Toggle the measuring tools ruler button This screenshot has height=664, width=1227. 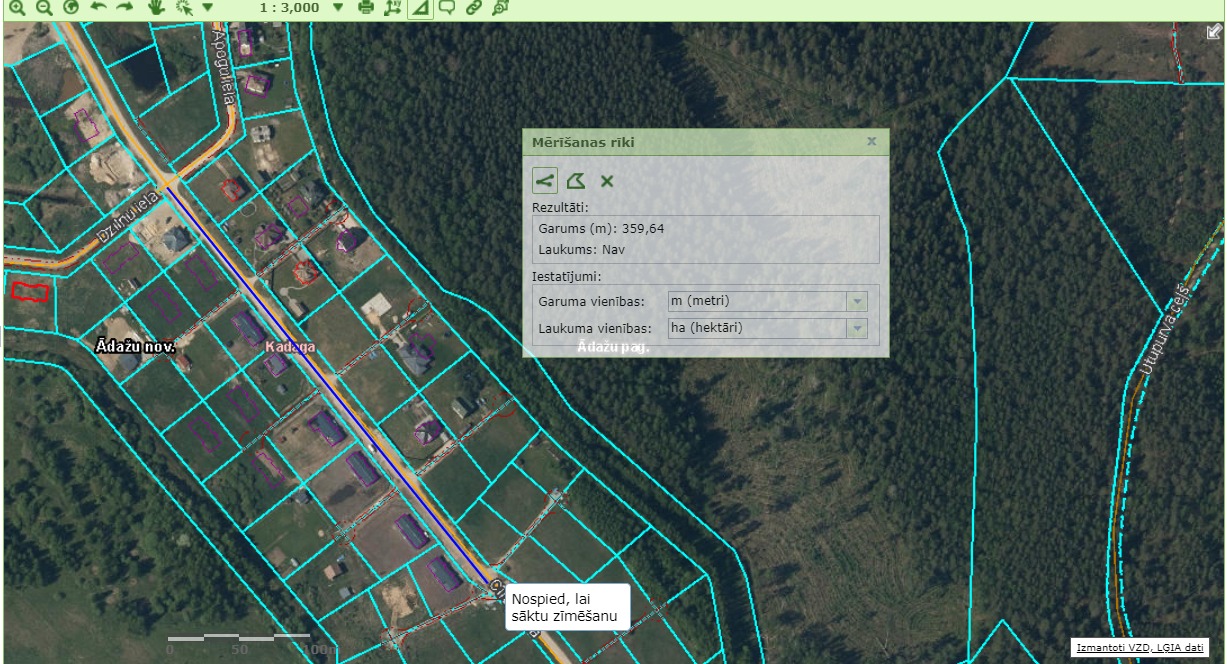420,8
